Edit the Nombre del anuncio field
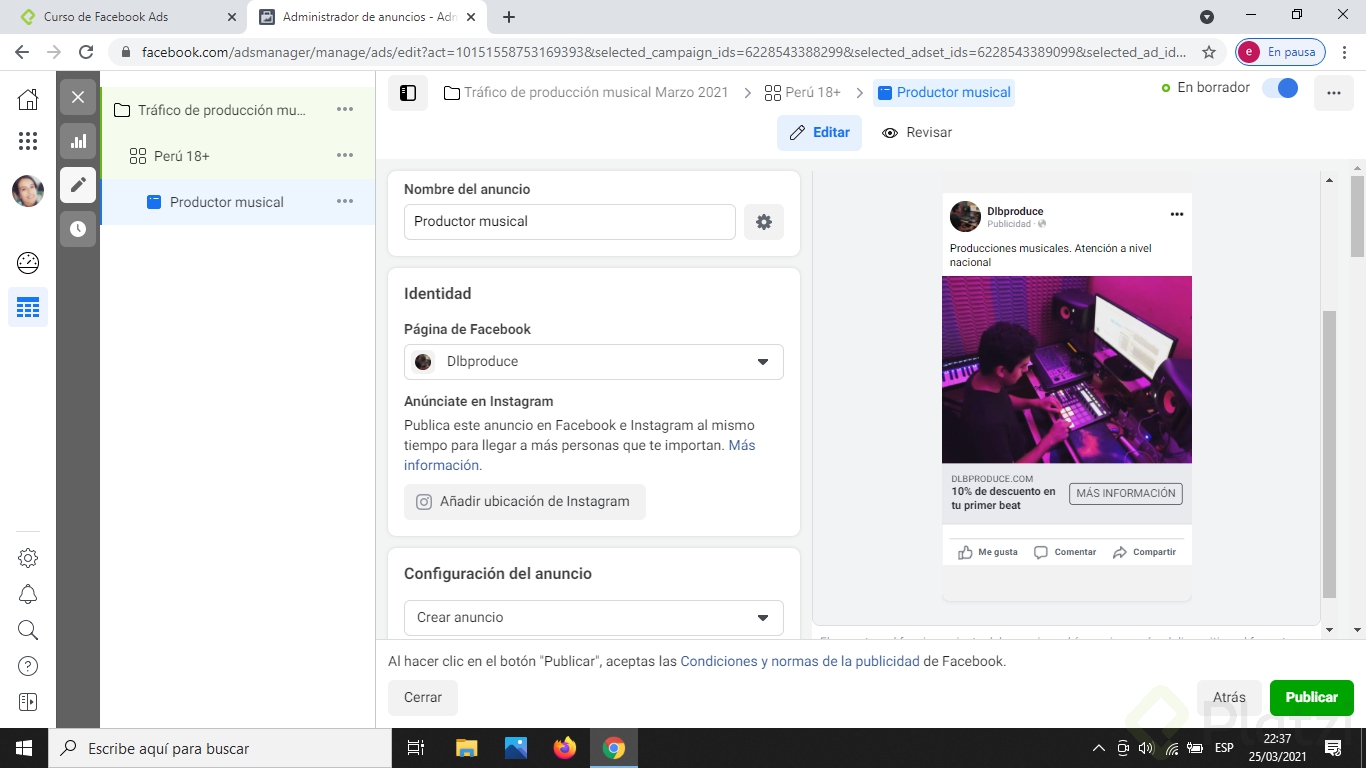The image size is (1366, 768). pos(570,222)
